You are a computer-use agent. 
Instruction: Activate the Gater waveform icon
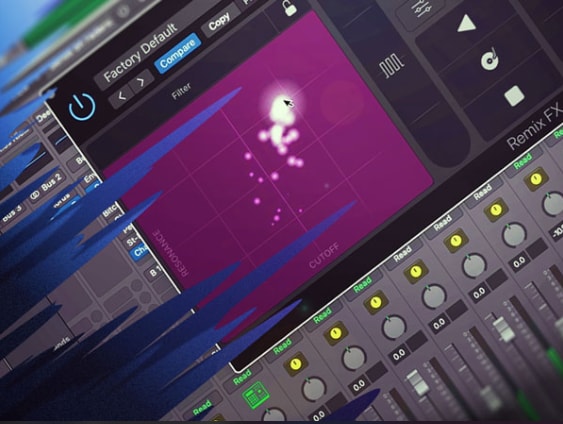coord(392,65)
